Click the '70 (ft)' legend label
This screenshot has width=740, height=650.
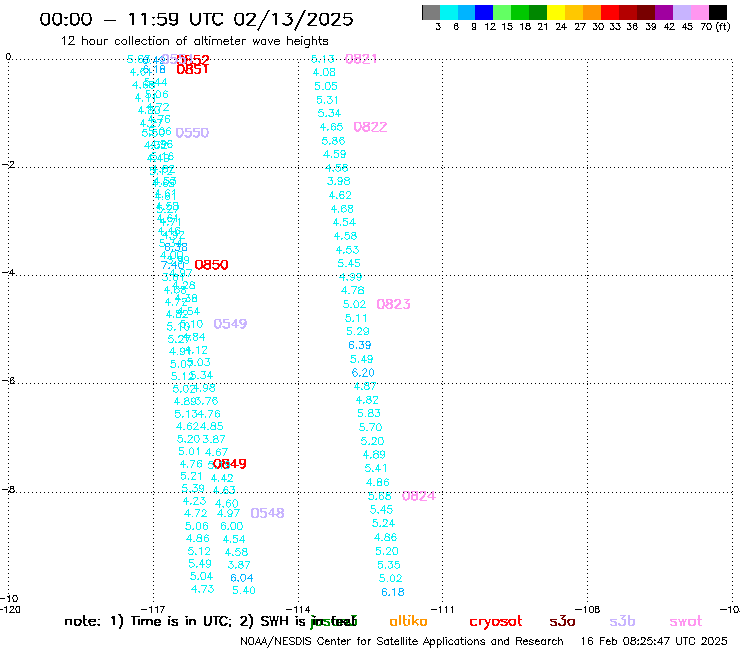pos(715,27)
